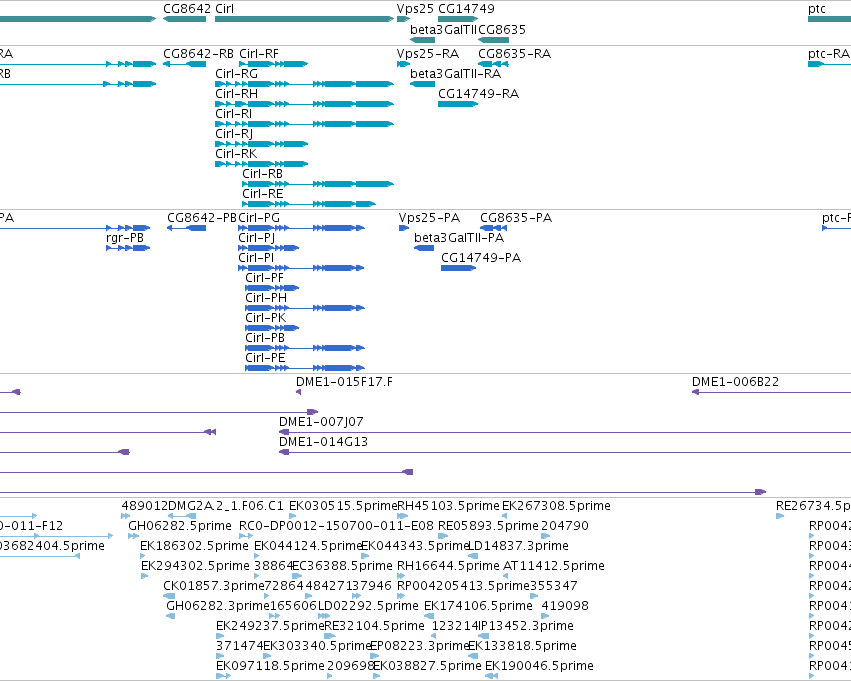Select the Cirl-RH transcript label

(x=237, y=94)
